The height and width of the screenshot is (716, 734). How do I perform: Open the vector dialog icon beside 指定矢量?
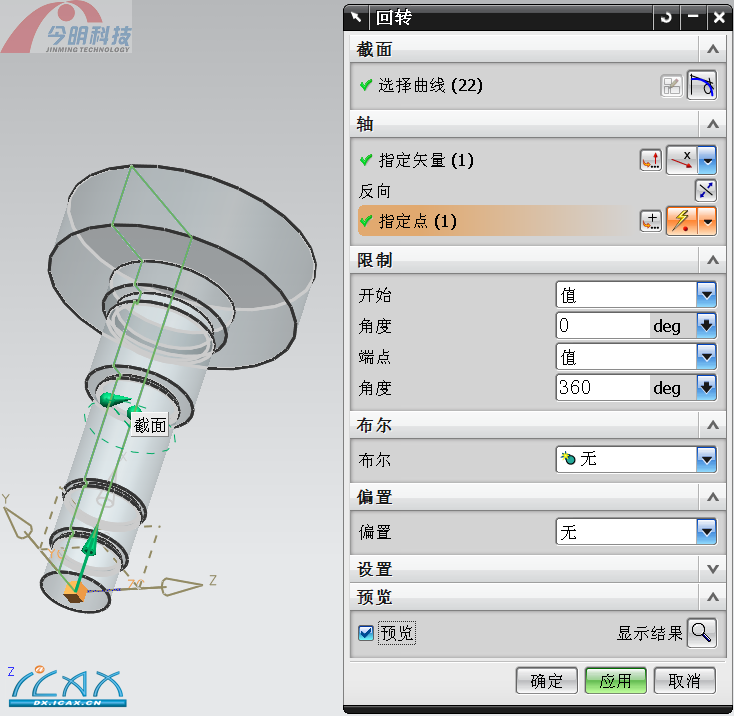tap(651, 161)
